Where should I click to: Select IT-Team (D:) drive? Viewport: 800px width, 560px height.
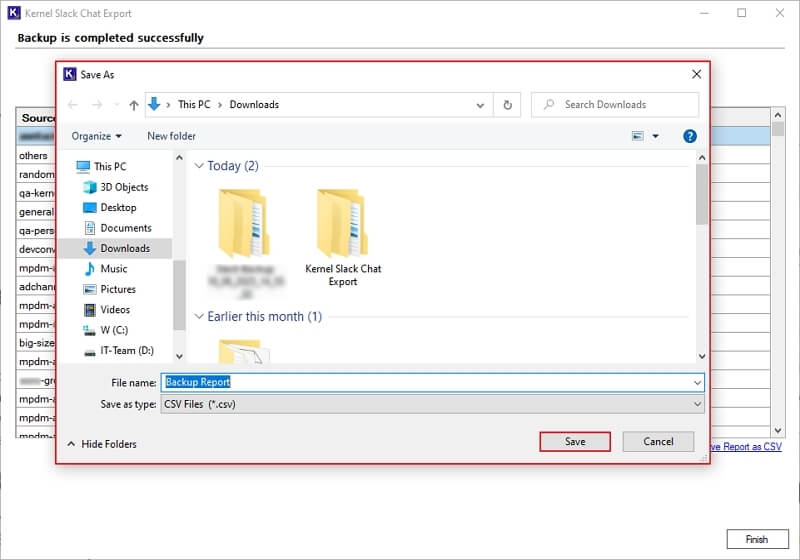126,351
